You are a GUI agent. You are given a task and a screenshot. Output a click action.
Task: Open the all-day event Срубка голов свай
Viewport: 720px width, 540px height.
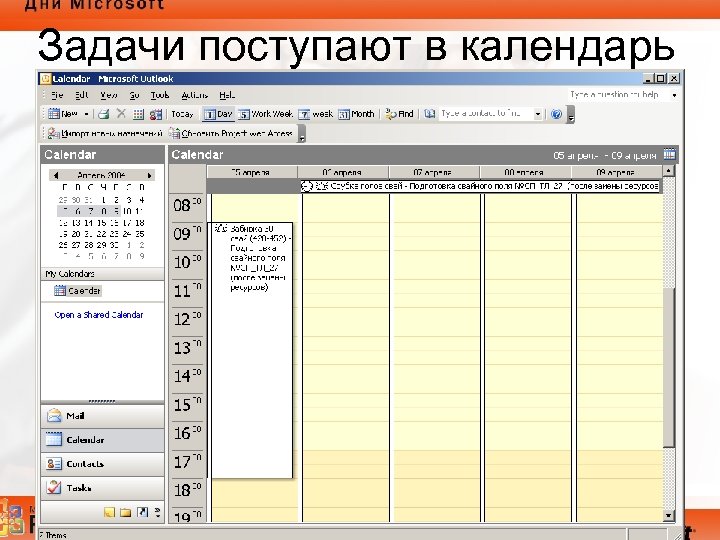pyautogui.click(x=480, y=186)
